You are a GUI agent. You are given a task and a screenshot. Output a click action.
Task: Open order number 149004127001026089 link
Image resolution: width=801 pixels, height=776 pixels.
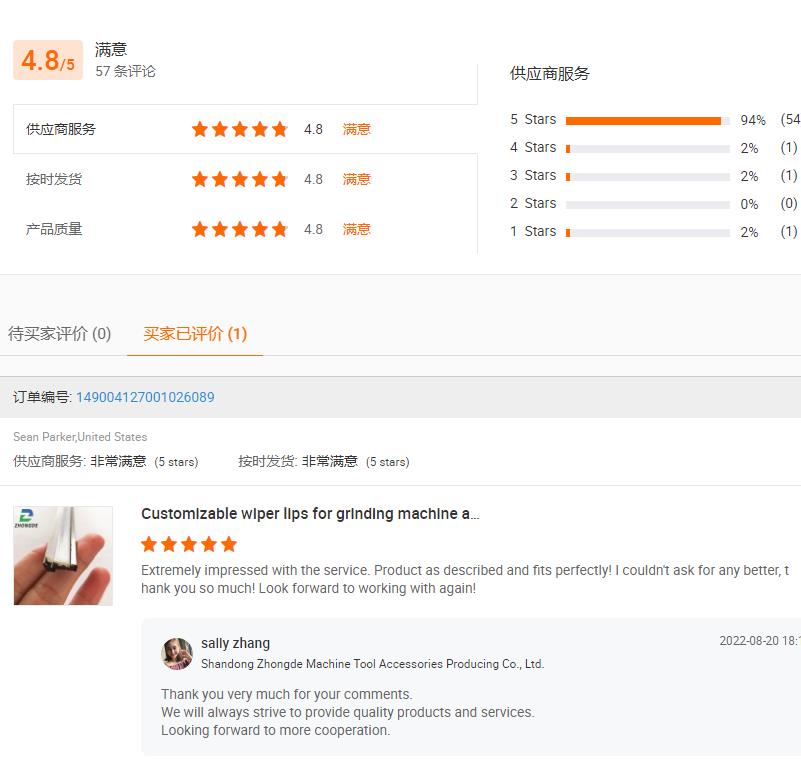(x=145, y=397)
